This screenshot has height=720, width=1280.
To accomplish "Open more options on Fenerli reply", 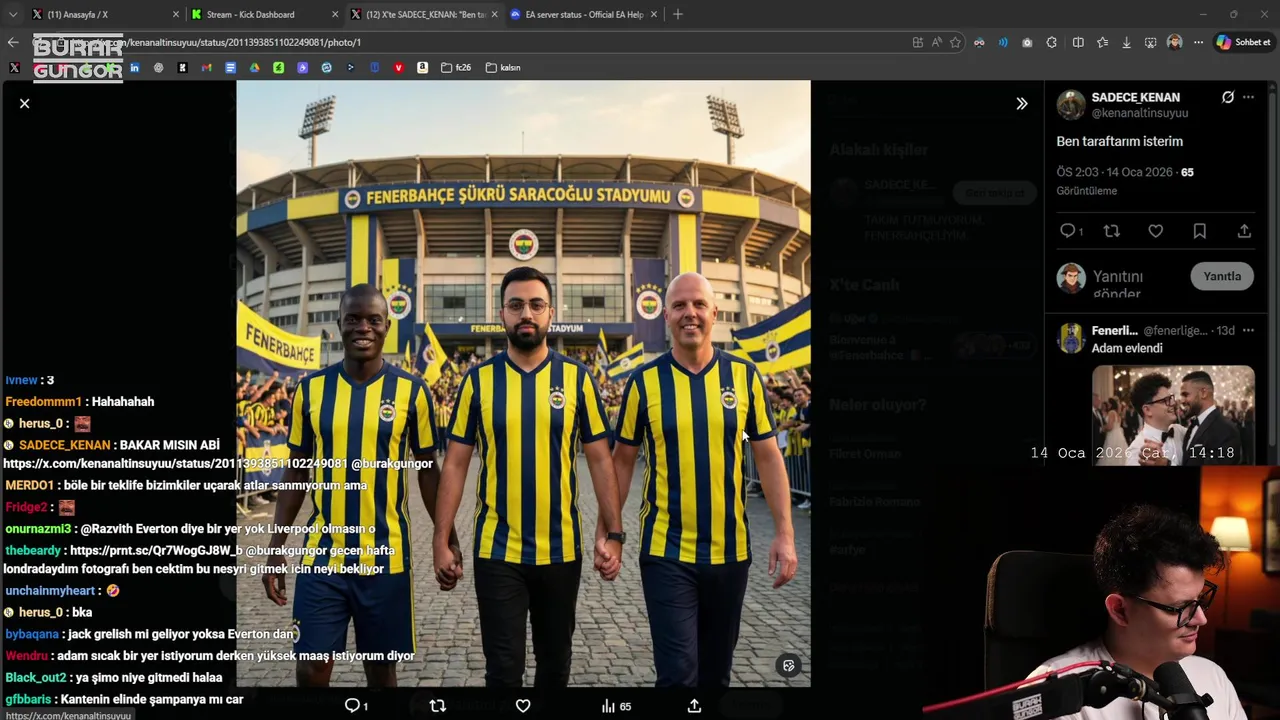I will (x=1248, y=330).
